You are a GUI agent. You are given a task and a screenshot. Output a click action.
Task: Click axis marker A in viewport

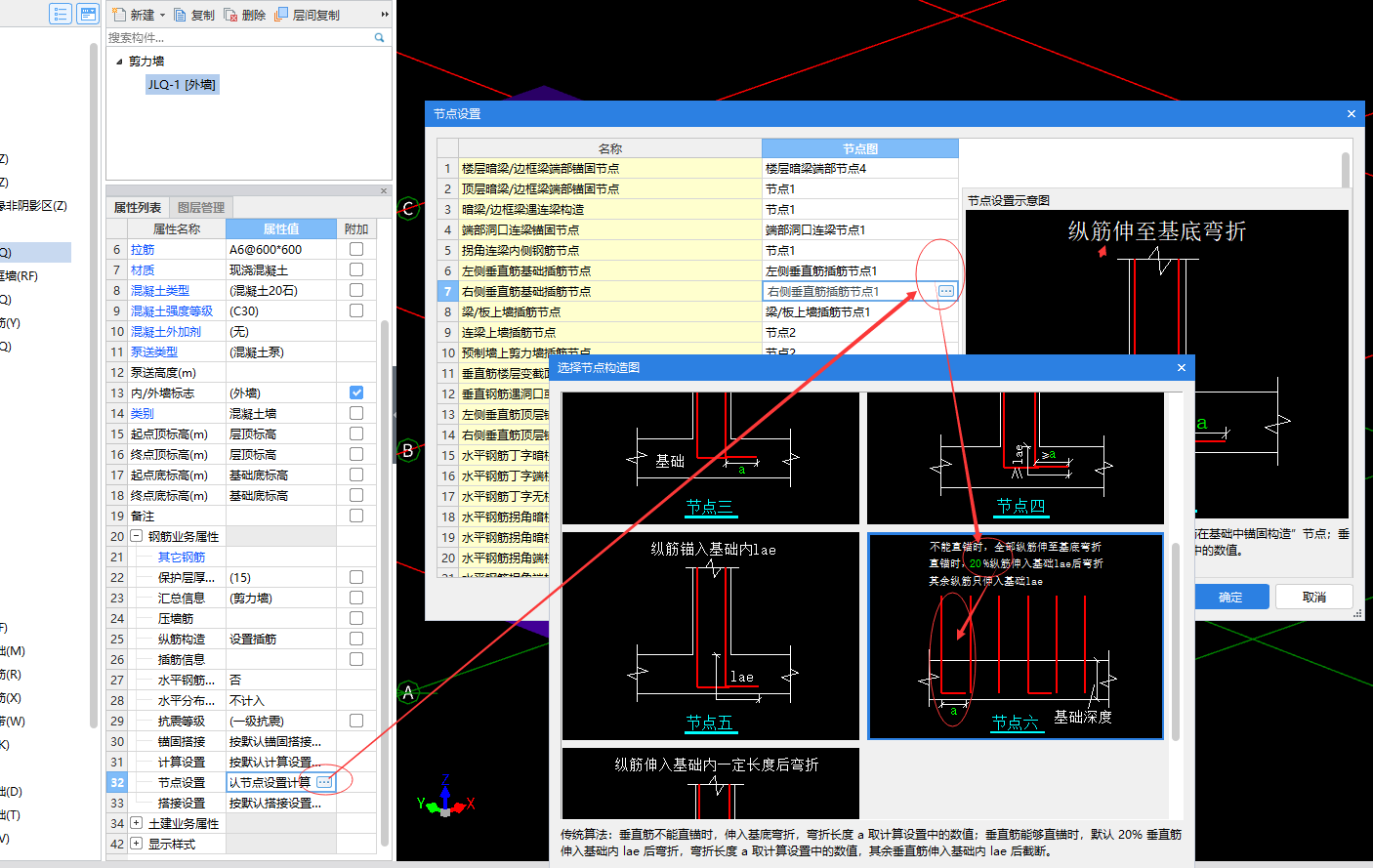409,692
